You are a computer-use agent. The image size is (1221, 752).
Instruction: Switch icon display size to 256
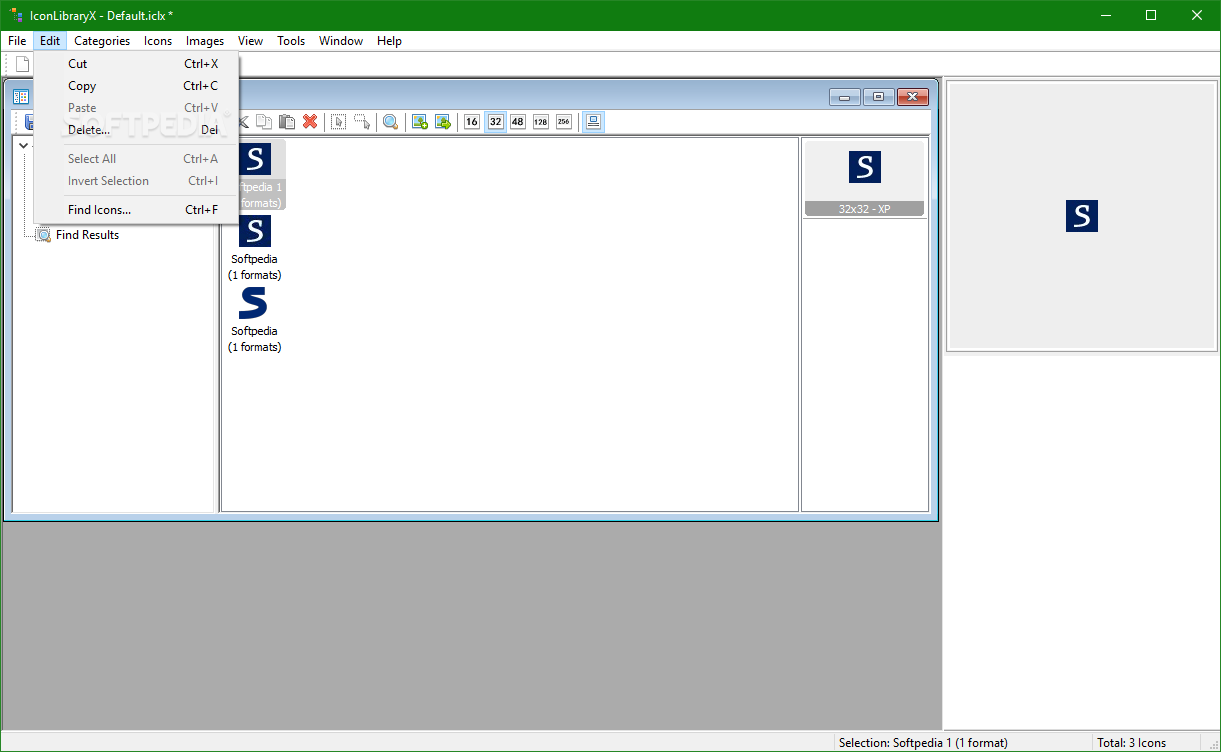[x=564, y=122]
